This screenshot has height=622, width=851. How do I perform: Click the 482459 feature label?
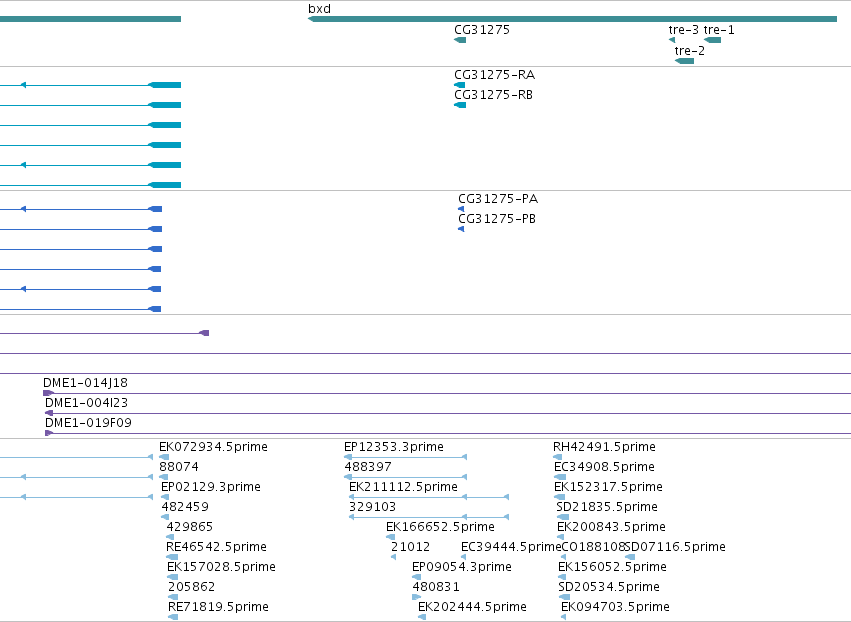[185, 507]
